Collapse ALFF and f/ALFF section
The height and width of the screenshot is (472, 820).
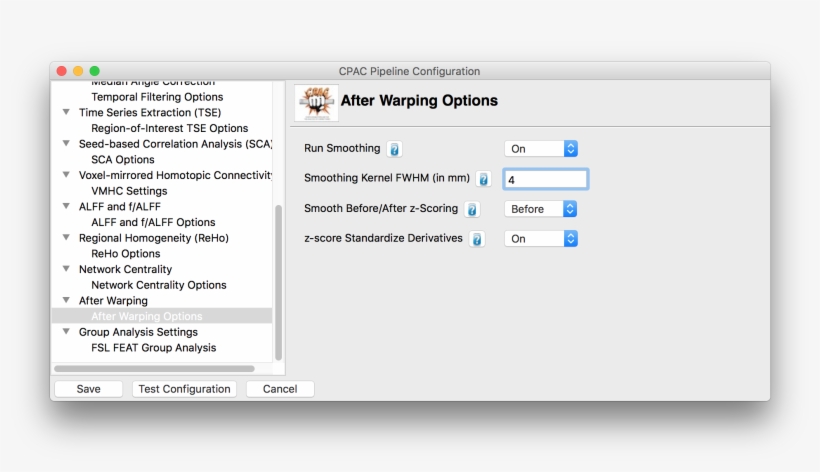click(x=66, y=206)
